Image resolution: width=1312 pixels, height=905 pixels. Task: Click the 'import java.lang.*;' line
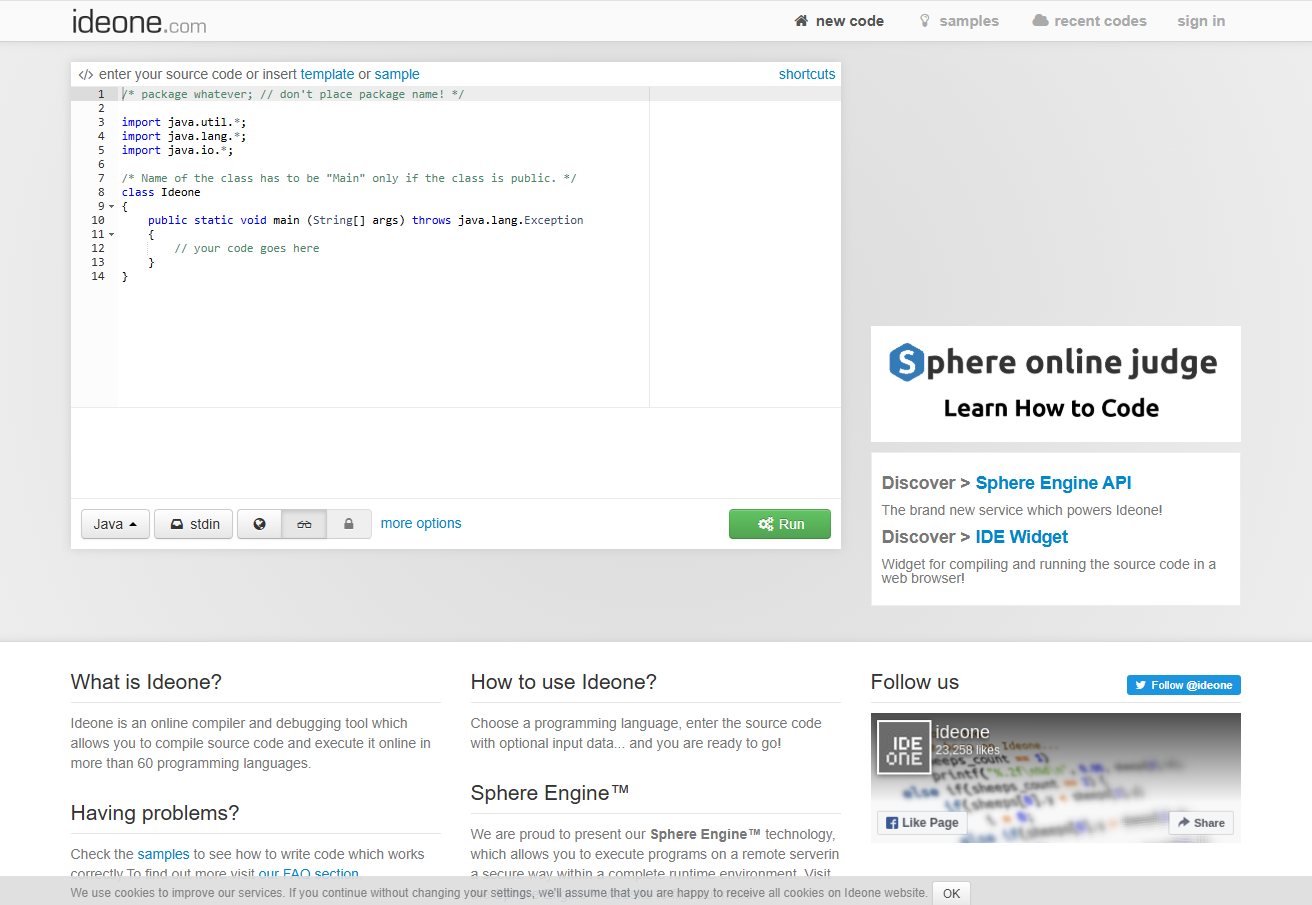(x=184, y=136)
